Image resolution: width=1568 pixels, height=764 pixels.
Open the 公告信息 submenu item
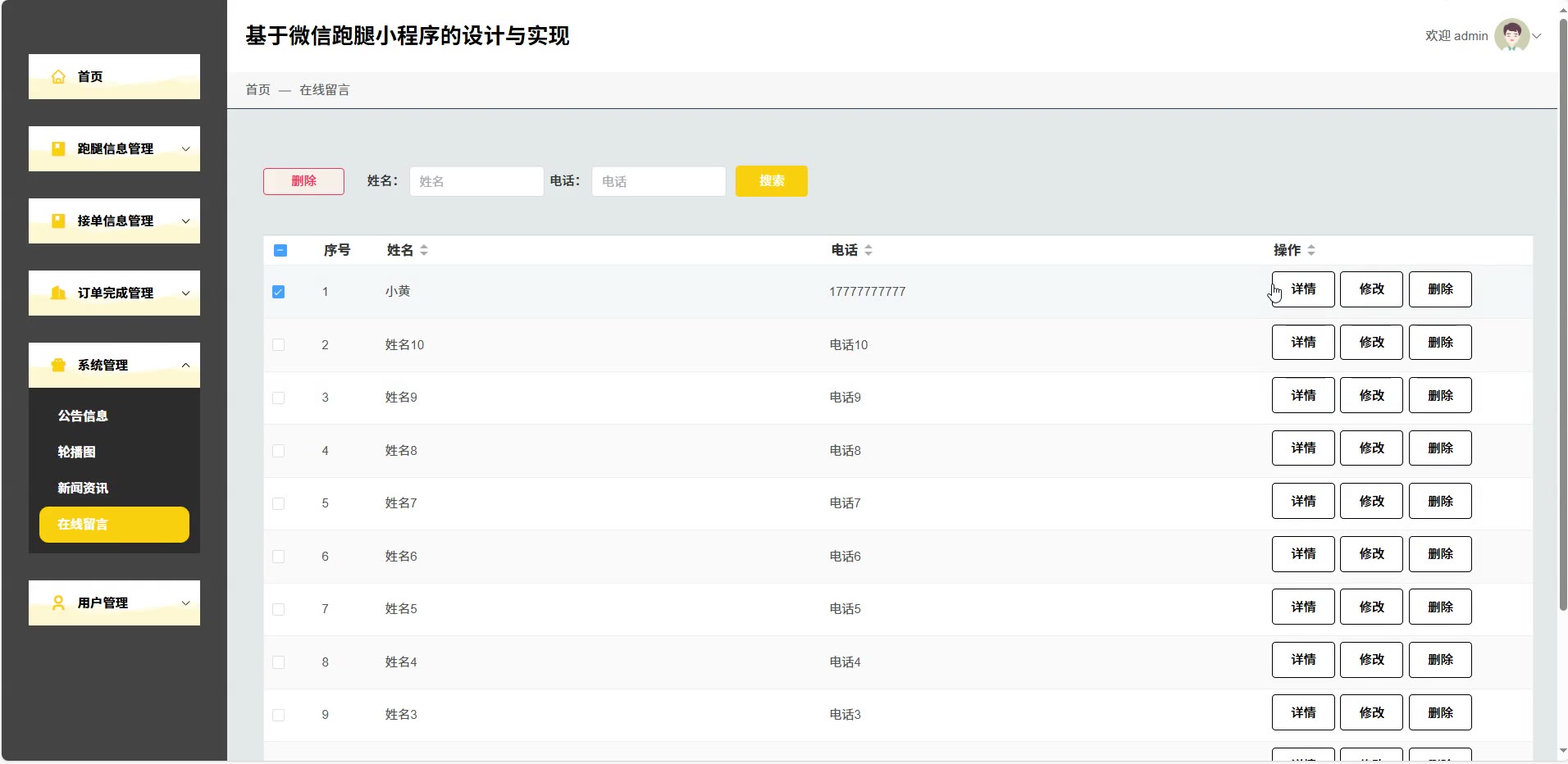[x=83, y=416]
